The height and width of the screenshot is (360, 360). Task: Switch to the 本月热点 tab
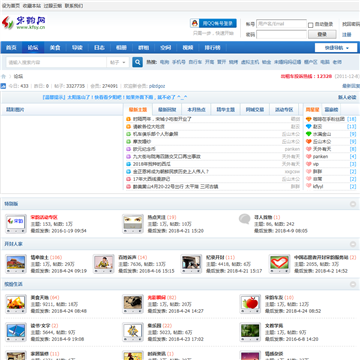coord(196,110)
